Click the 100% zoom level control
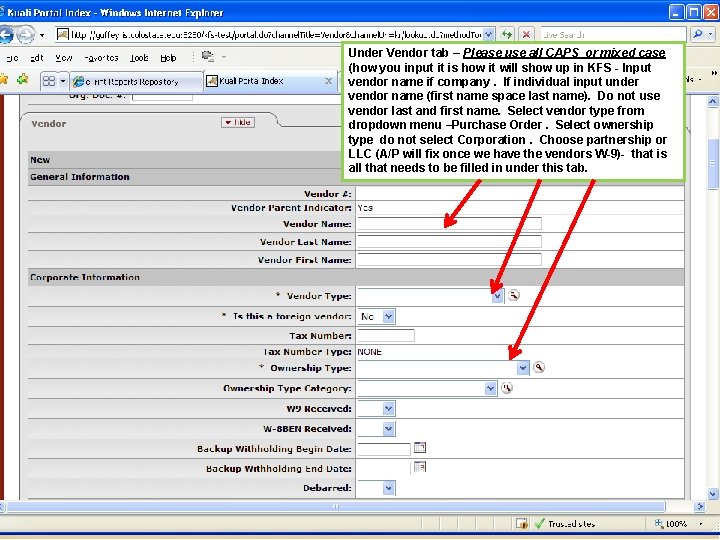 click(x=671, y=523)
